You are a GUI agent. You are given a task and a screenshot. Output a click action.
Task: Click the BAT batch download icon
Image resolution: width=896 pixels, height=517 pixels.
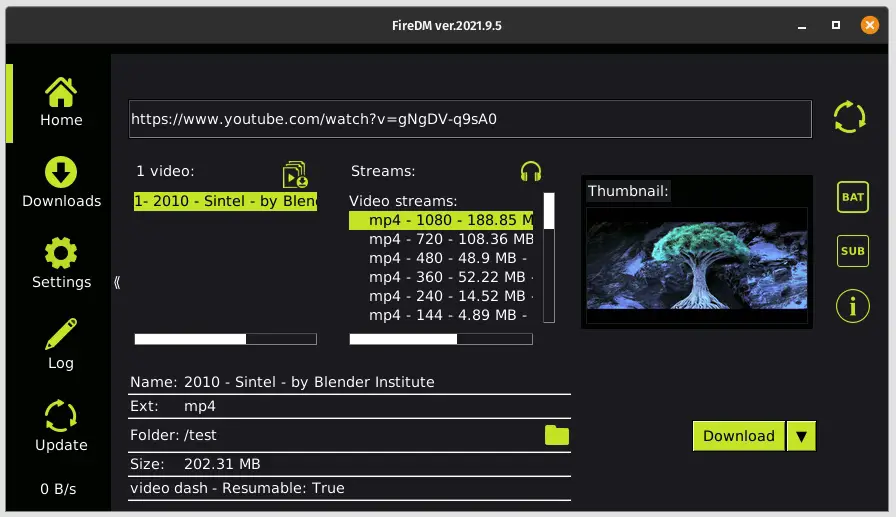(x=853, y=197)
